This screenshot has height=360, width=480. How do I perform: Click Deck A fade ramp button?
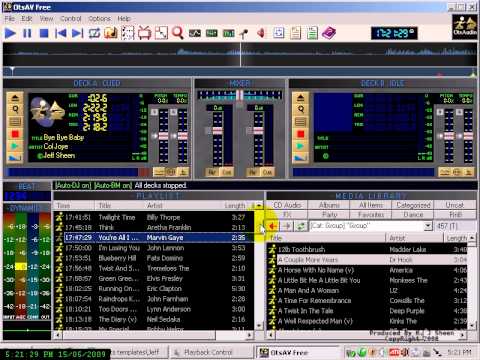[x=15, y=158]
